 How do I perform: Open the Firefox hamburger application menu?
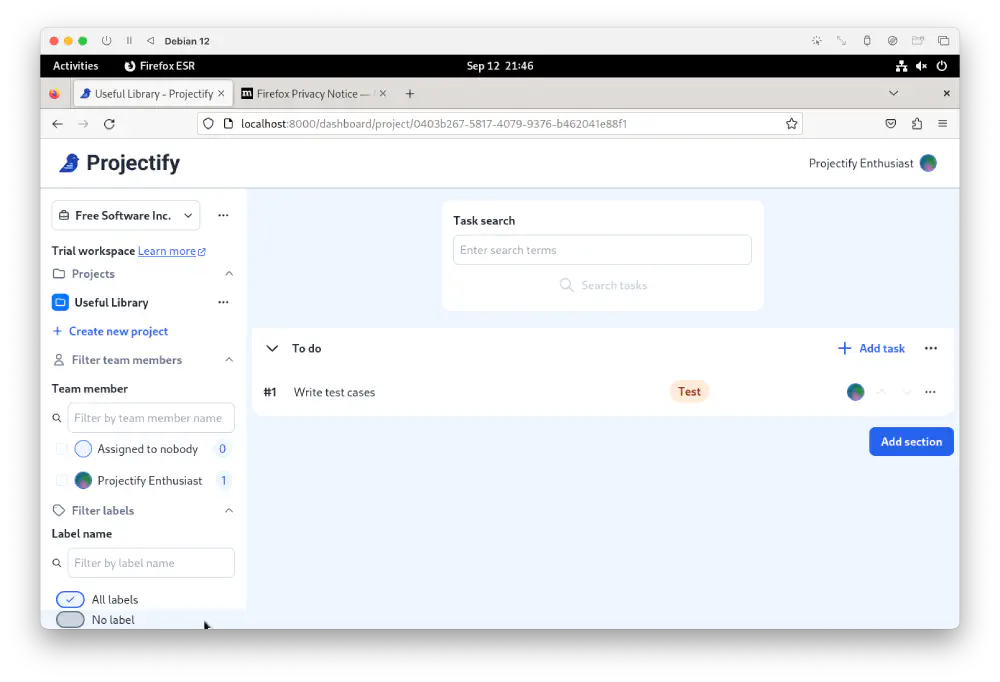pyautogui.click(x=943, y=124)
